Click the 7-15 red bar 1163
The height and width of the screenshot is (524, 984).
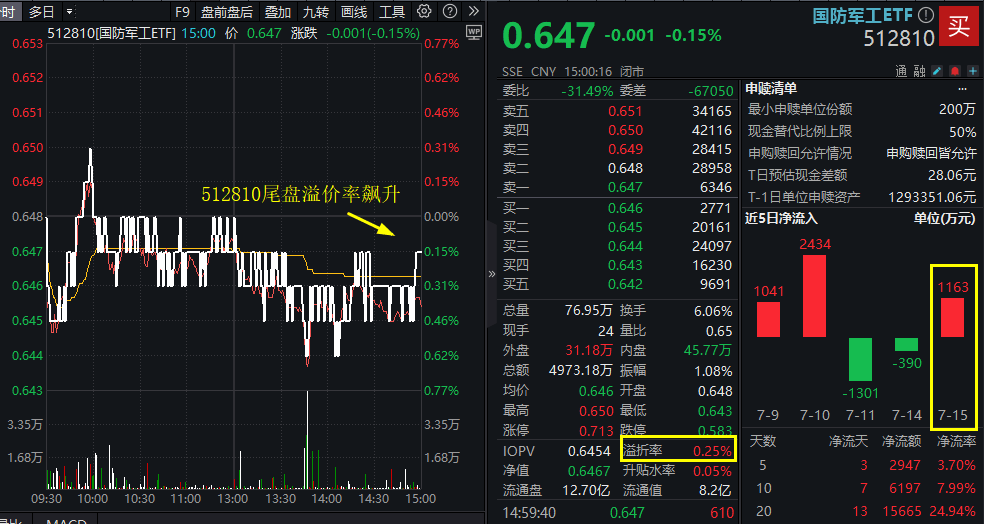pos(953,318)
